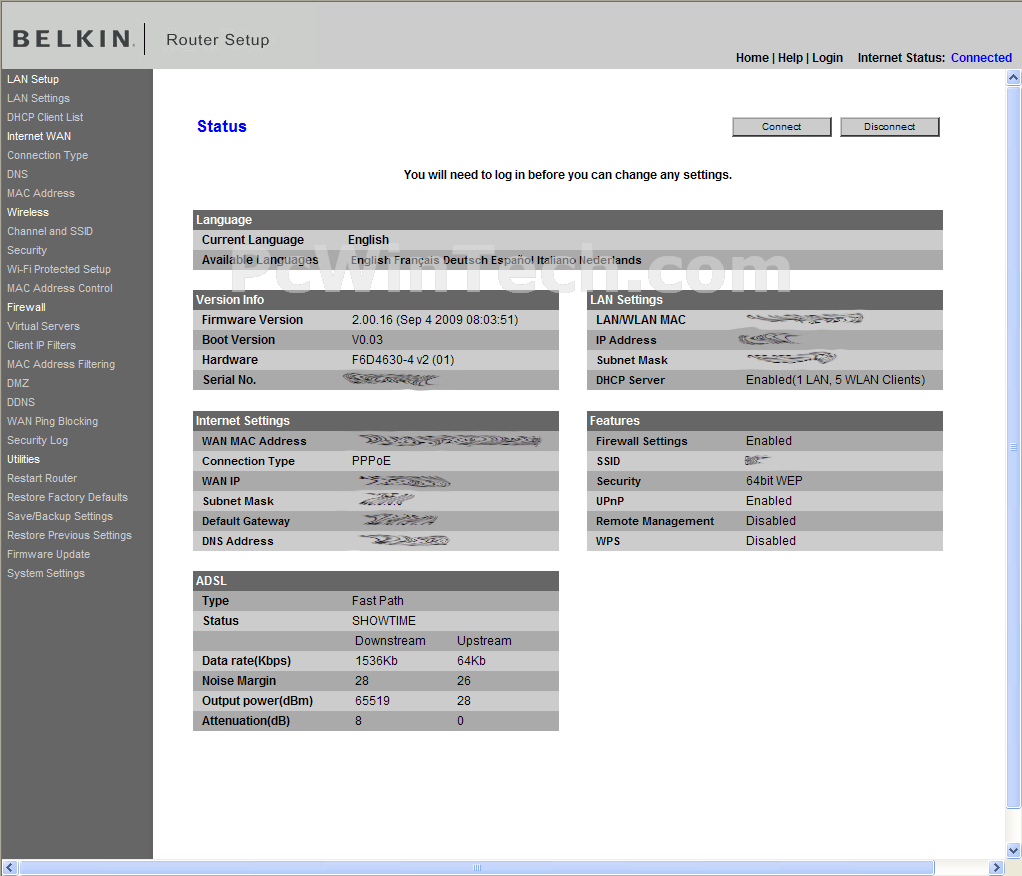
Task: Open the Home link
Action: tap(752, 58)
